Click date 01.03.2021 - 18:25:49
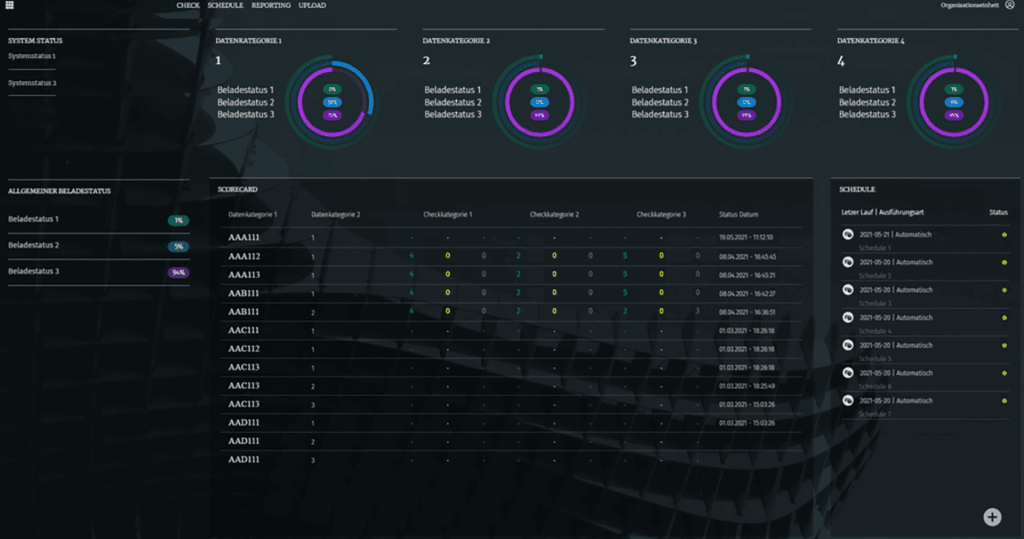1024x539 pixels. point(747,385)
